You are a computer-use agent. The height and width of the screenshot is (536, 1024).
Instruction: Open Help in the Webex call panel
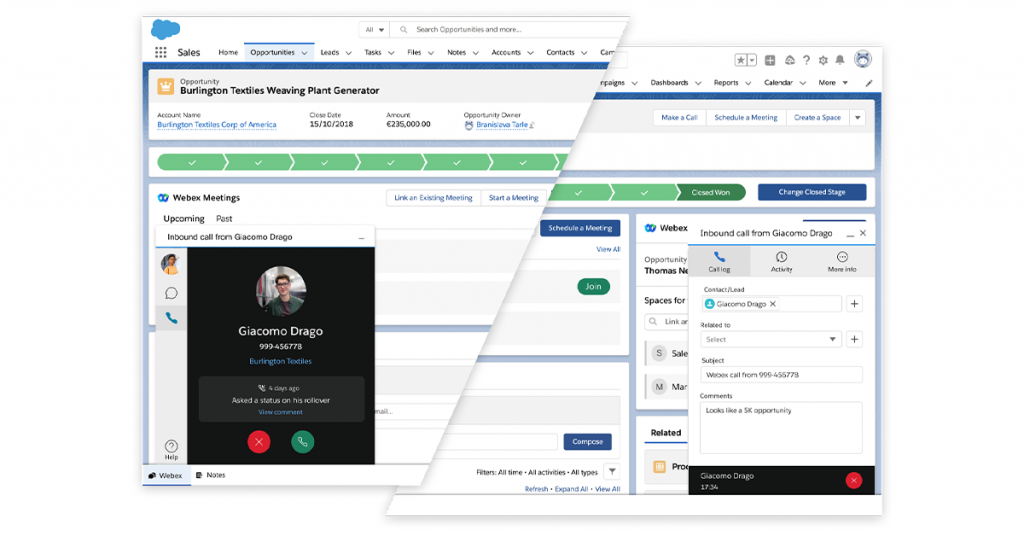click(171, 449)
